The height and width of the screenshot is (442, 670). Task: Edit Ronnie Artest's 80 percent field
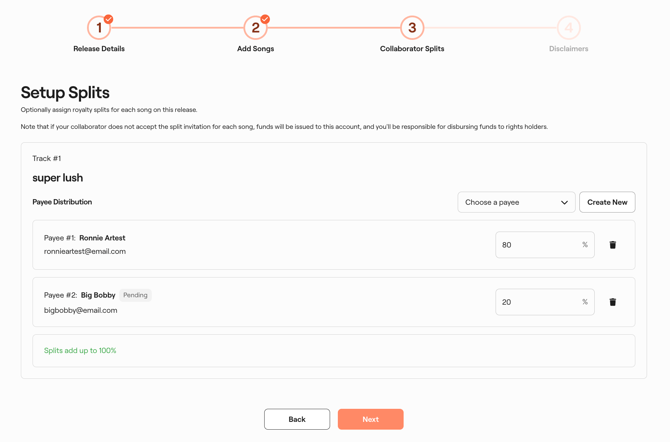click(x=537, y=245)
